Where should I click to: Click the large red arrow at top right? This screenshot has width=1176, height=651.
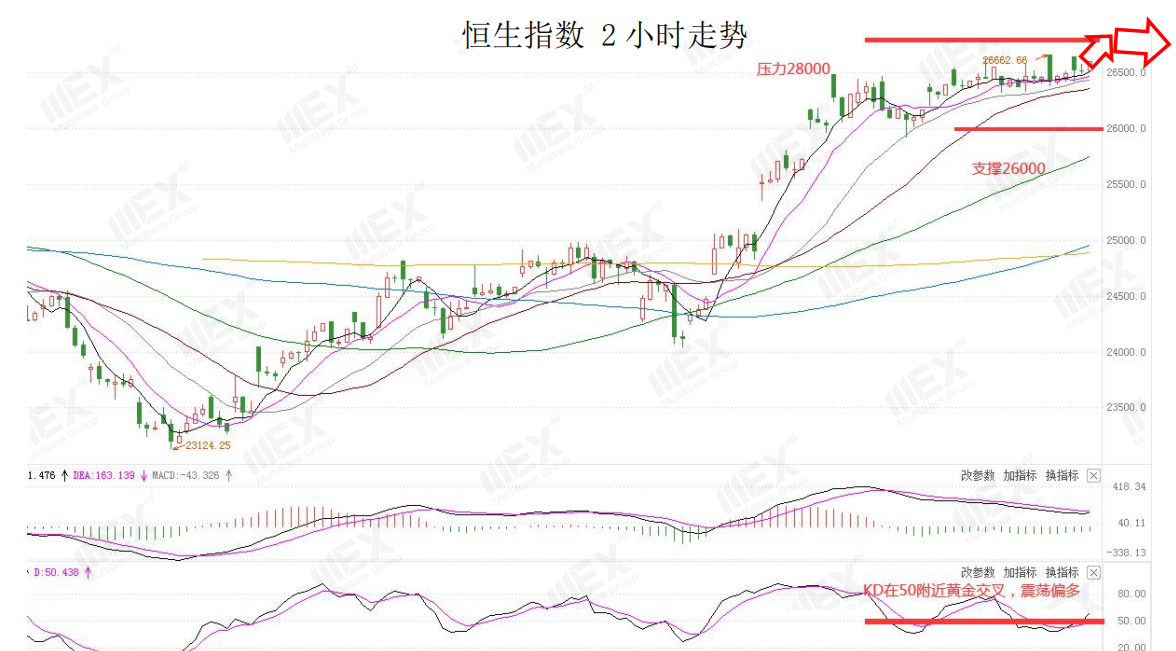(x=1125, y=44)
